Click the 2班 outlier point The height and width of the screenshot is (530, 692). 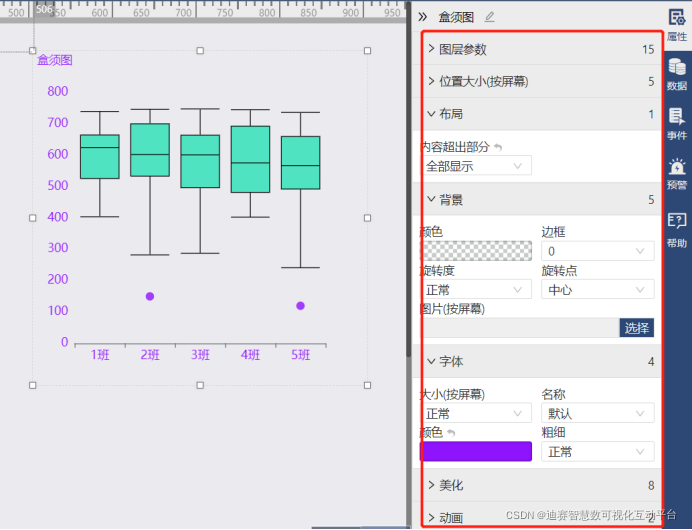[150, 296]
